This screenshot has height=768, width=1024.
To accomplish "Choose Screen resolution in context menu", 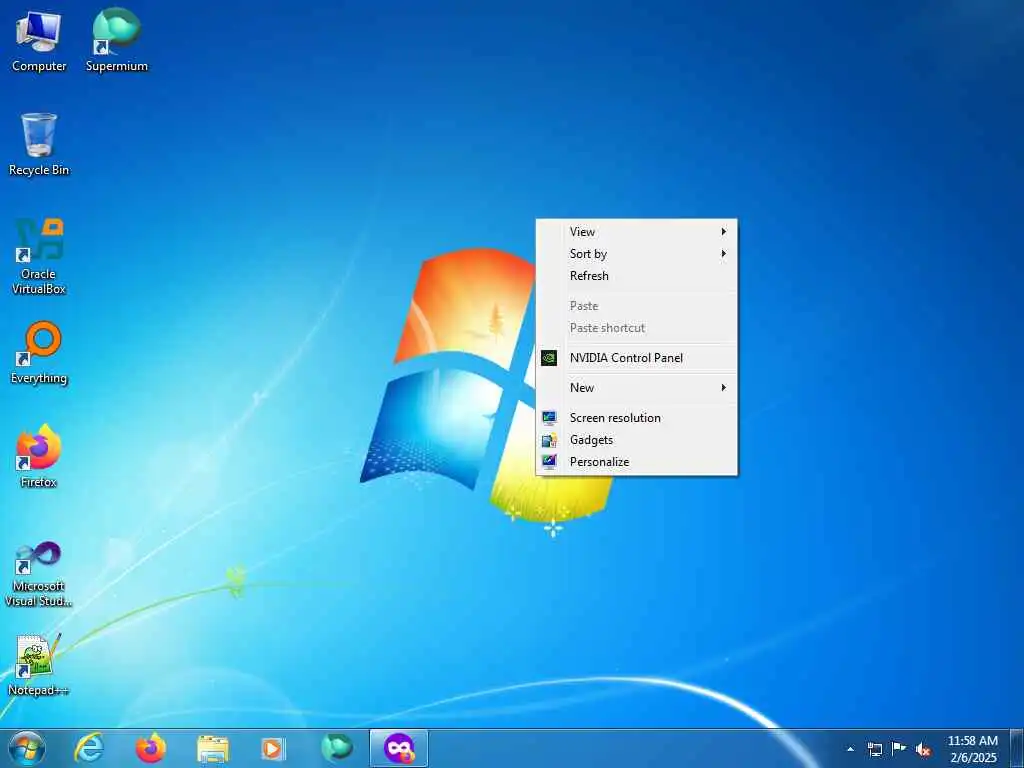I will (x=637, y=418).
